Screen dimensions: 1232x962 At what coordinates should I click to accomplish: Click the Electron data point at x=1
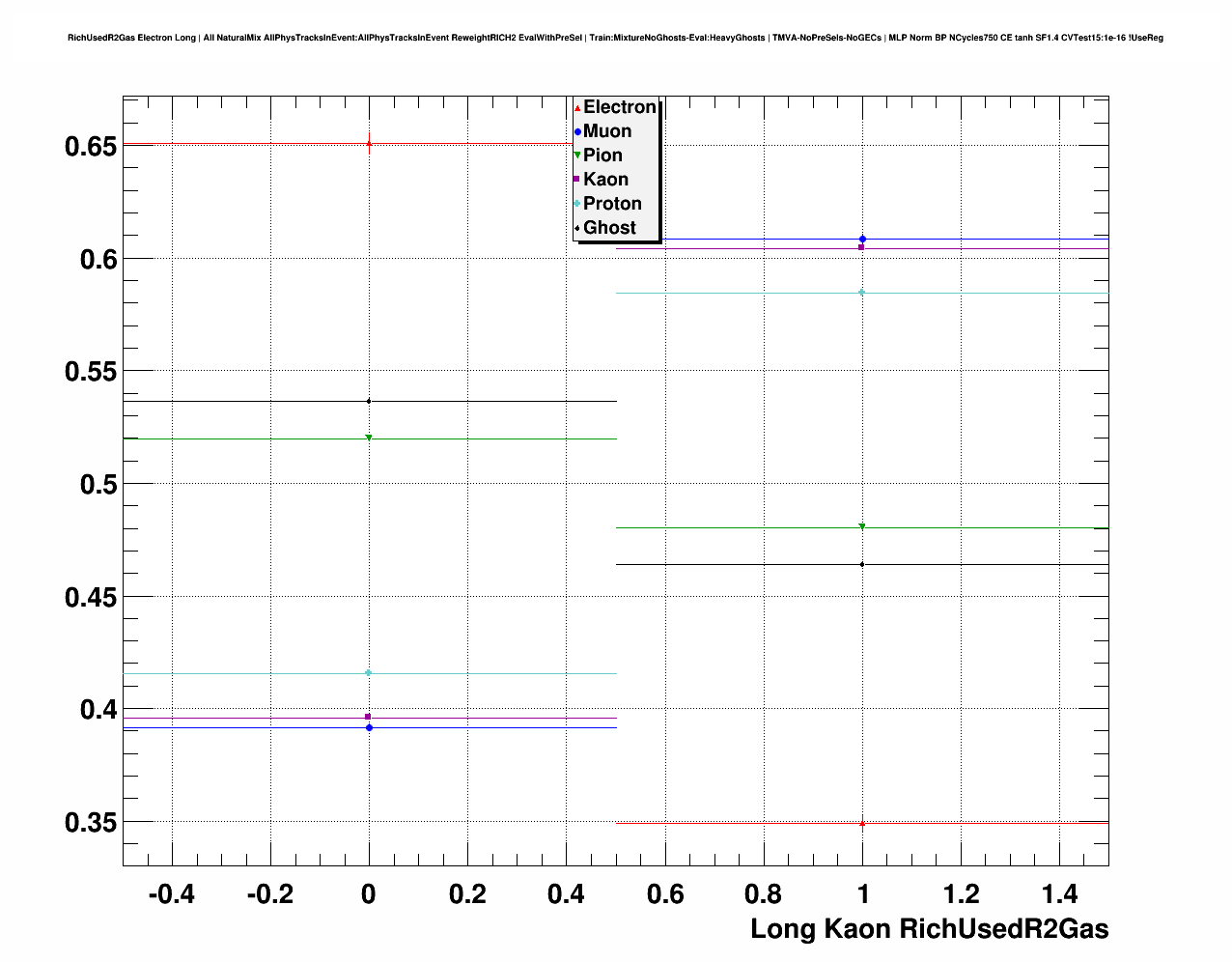pyautogui.click(x=862, y=823)
